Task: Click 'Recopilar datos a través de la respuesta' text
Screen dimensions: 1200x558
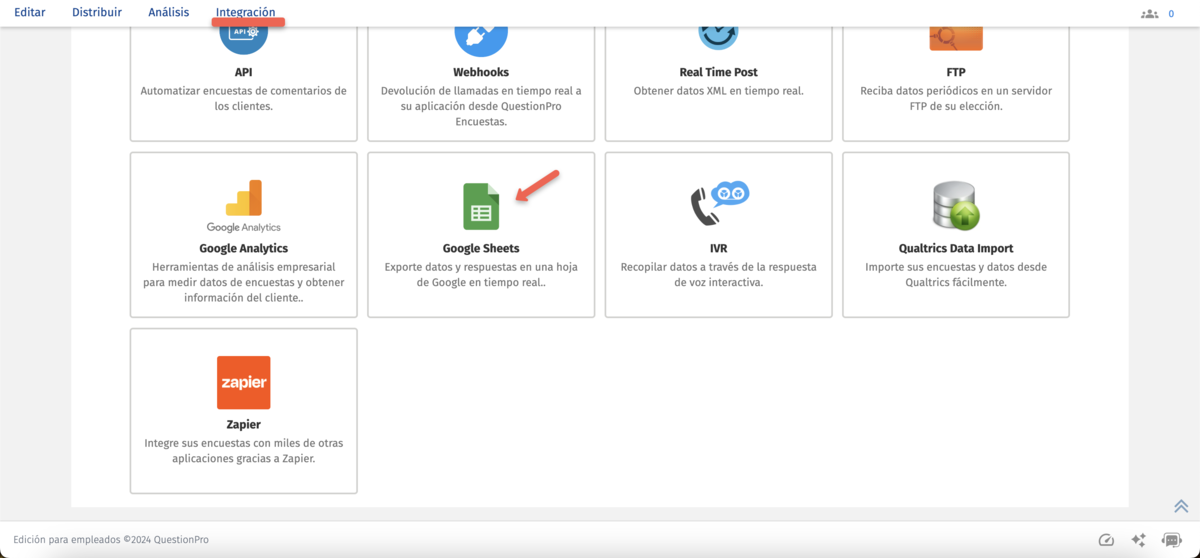Action: 718,274
